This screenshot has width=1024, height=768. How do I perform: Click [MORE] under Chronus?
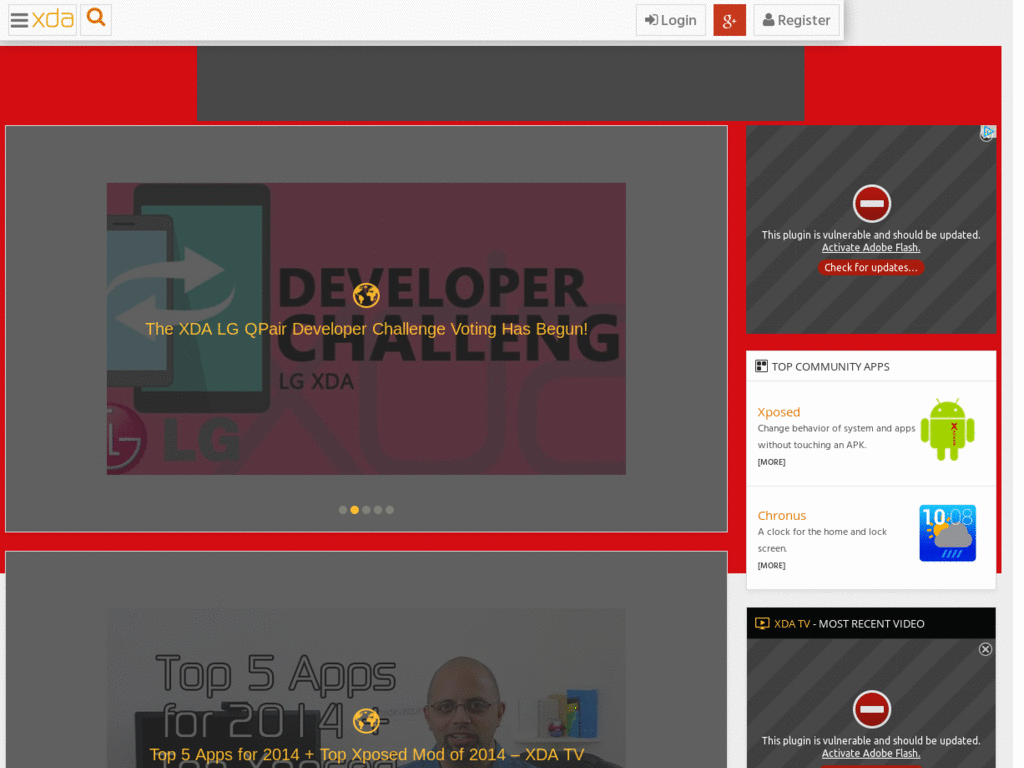[771, 566]
